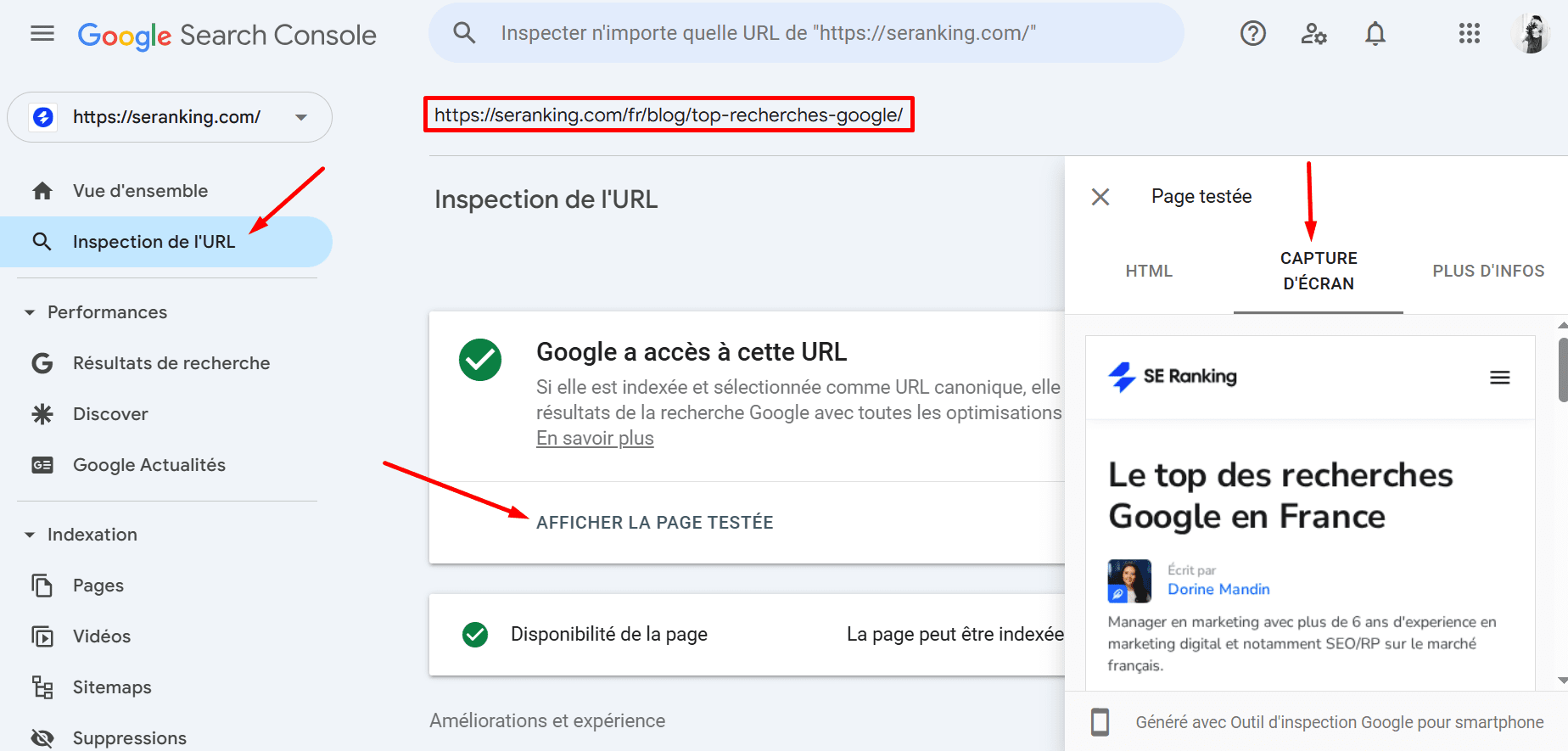This screenshot has height=751, width=1568.
Task: Click the home icon beside Vue d'ensemble
Action: coord(42,191)
